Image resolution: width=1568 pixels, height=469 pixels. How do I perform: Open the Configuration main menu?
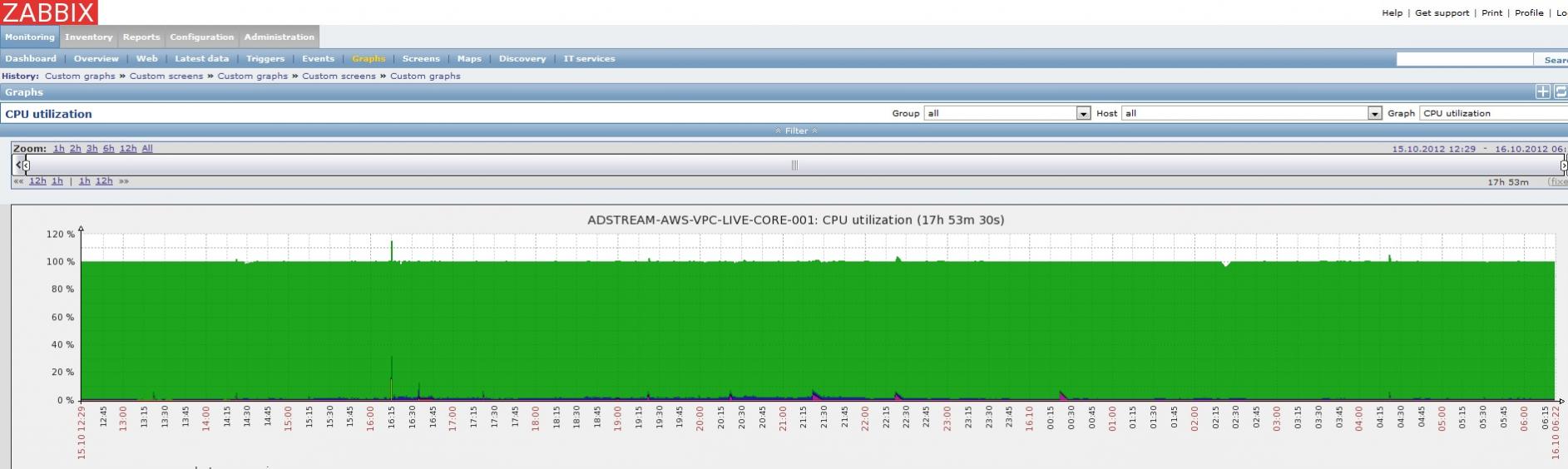pyautogui.click(x=202, y=37)
